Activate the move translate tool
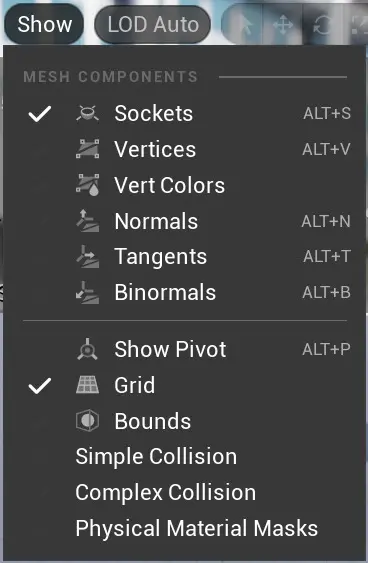Screen dimensions: 368x563 283,25
